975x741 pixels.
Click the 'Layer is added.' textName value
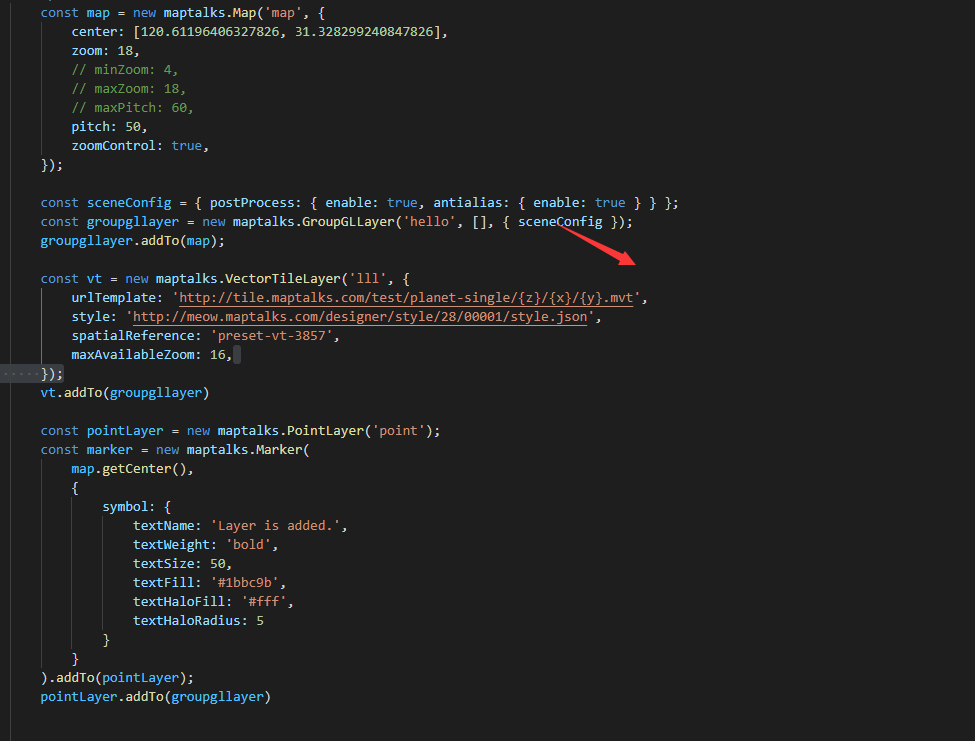tap(275, 526)
